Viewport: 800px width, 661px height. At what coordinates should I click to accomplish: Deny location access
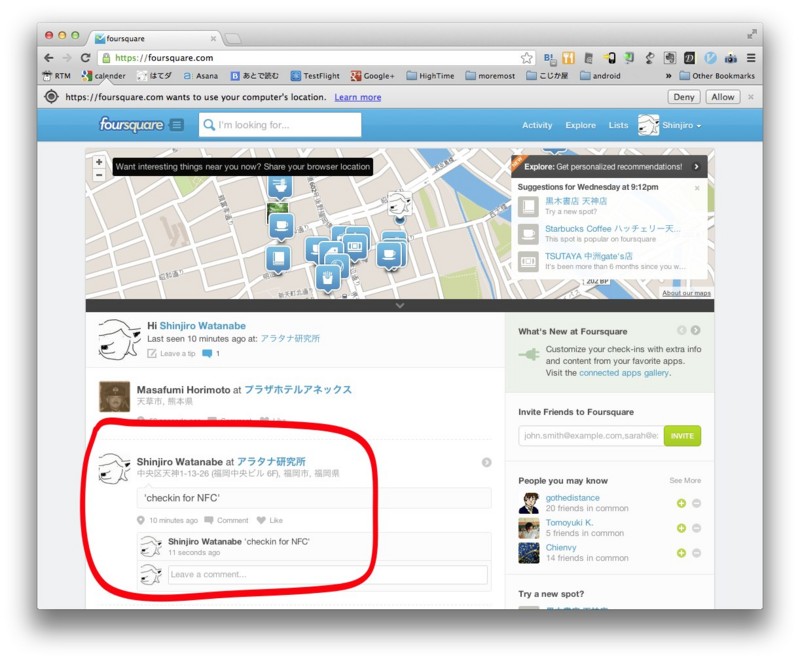pyautogui.click(x=684, y=97)
